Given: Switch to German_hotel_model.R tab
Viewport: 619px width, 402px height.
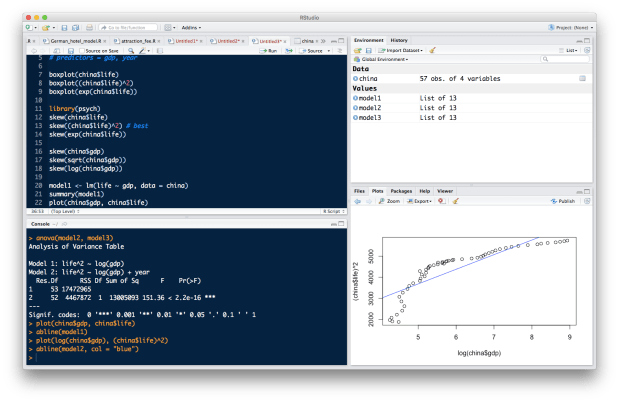Looking at the screenshot, I should coord(75,41).
